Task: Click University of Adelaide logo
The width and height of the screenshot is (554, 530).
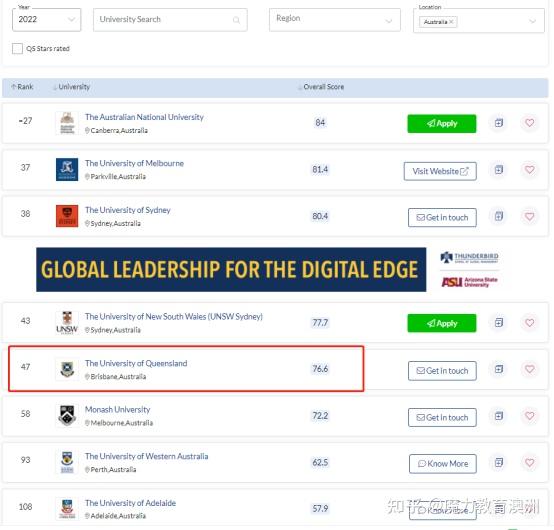Action: (67, 509)
